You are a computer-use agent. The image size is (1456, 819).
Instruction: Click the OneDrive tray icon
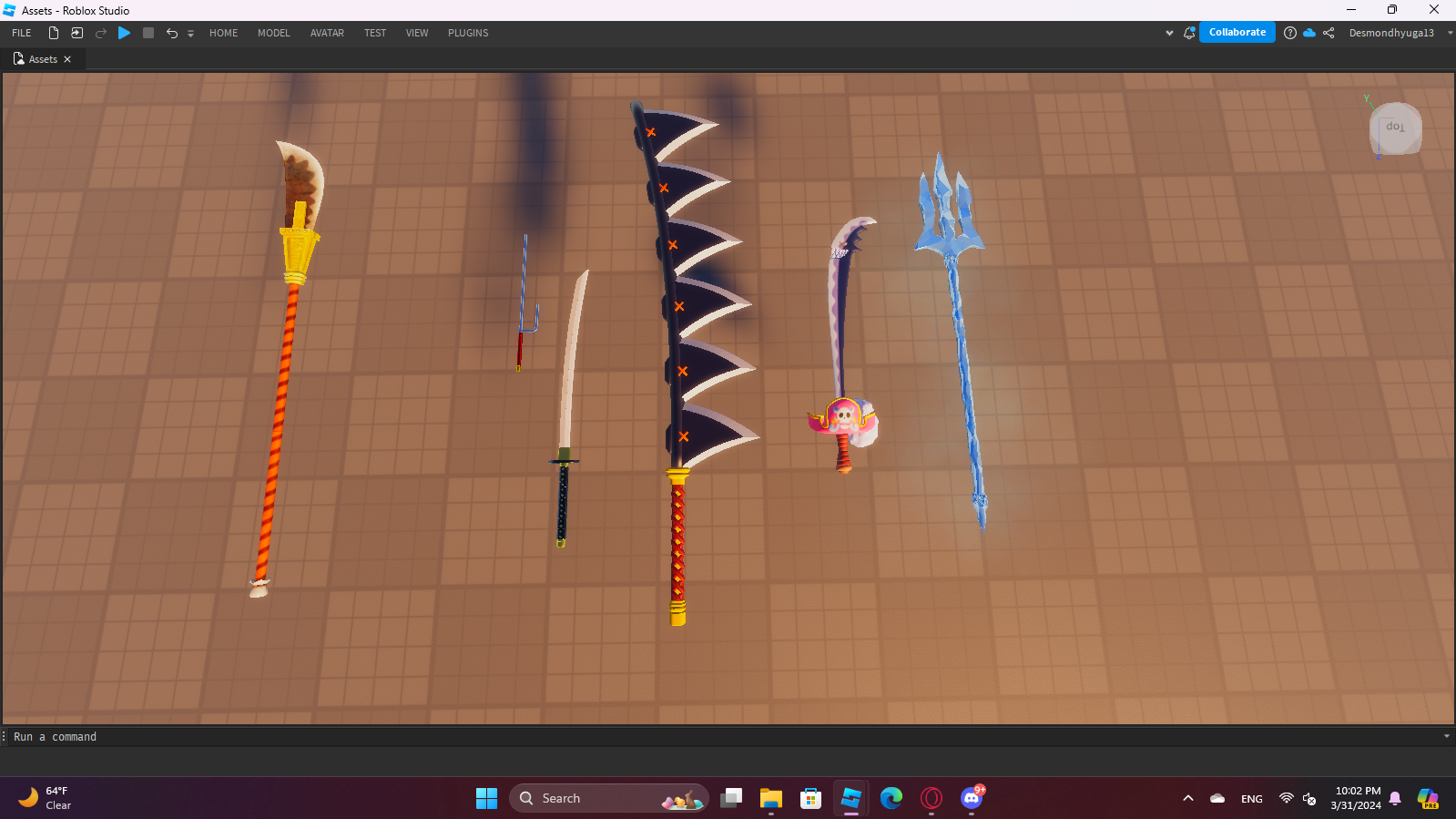(1217, 798)
